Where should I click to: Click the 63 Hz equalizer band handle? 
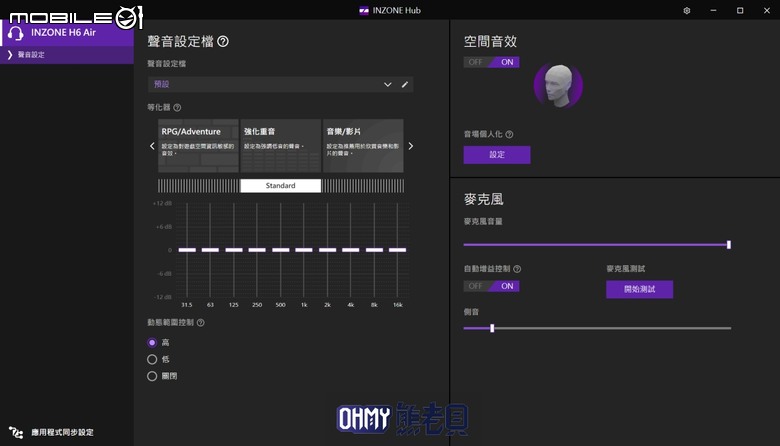(210, 250)
